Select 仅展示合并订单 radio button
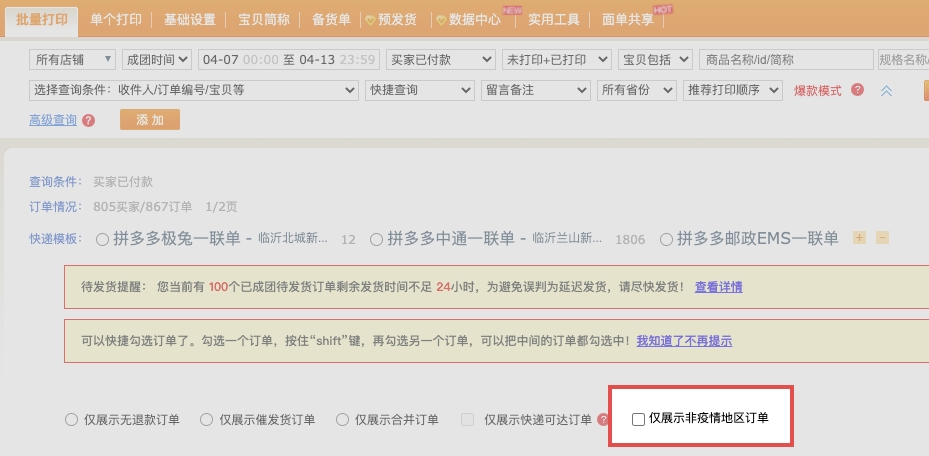The height and width of the screenshot is (456, 929). (x=342, y=420)
